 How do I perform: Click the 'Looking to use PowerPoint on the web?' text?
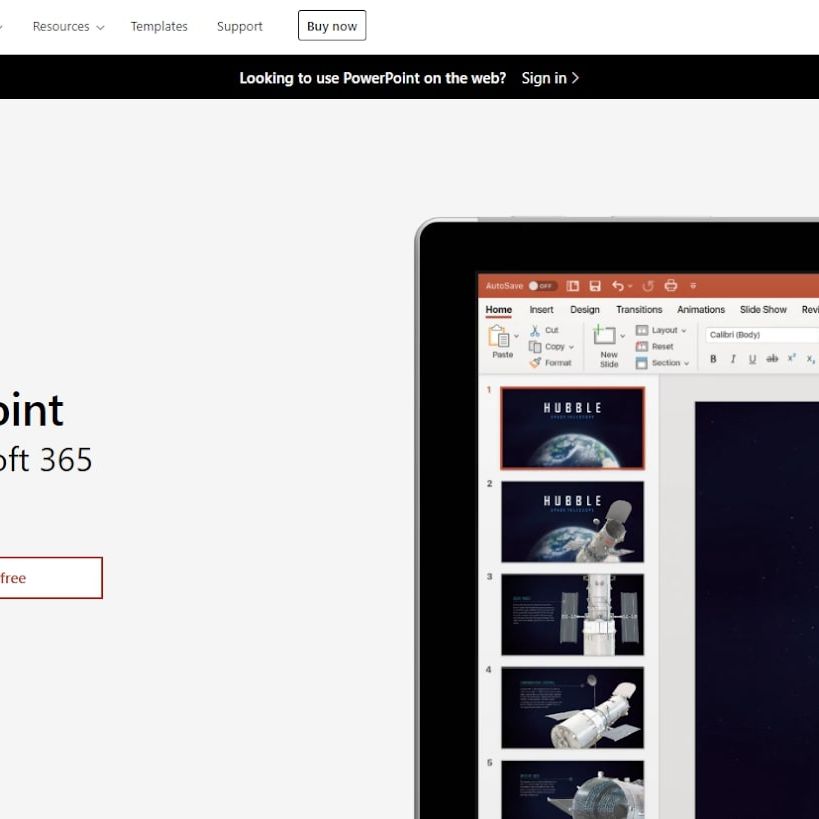click(x=372, y=78)
